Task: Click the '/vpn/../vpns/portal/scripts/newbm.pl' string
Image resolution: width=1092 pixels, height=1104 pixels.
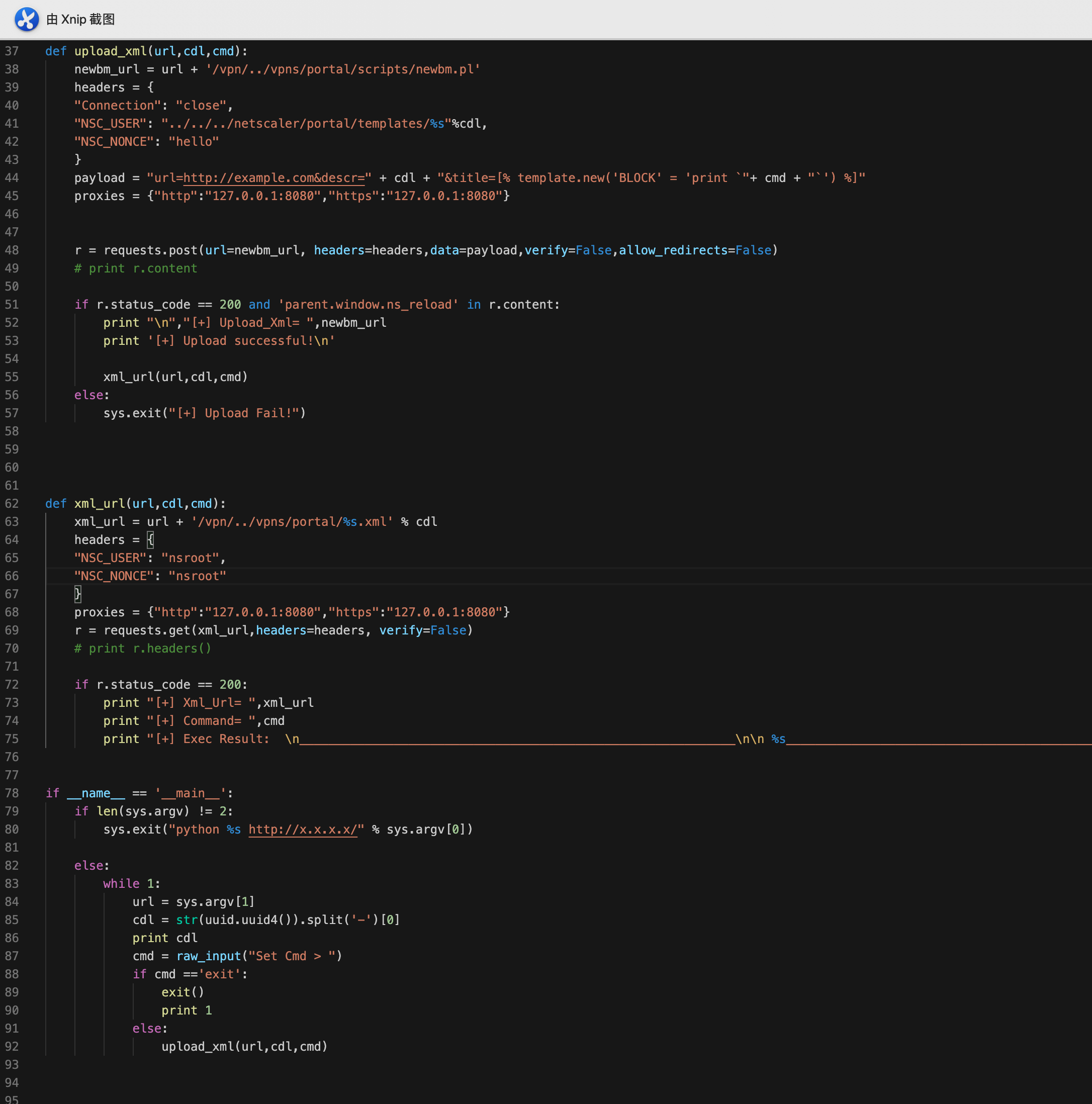Action: click(x=343, y=69)
